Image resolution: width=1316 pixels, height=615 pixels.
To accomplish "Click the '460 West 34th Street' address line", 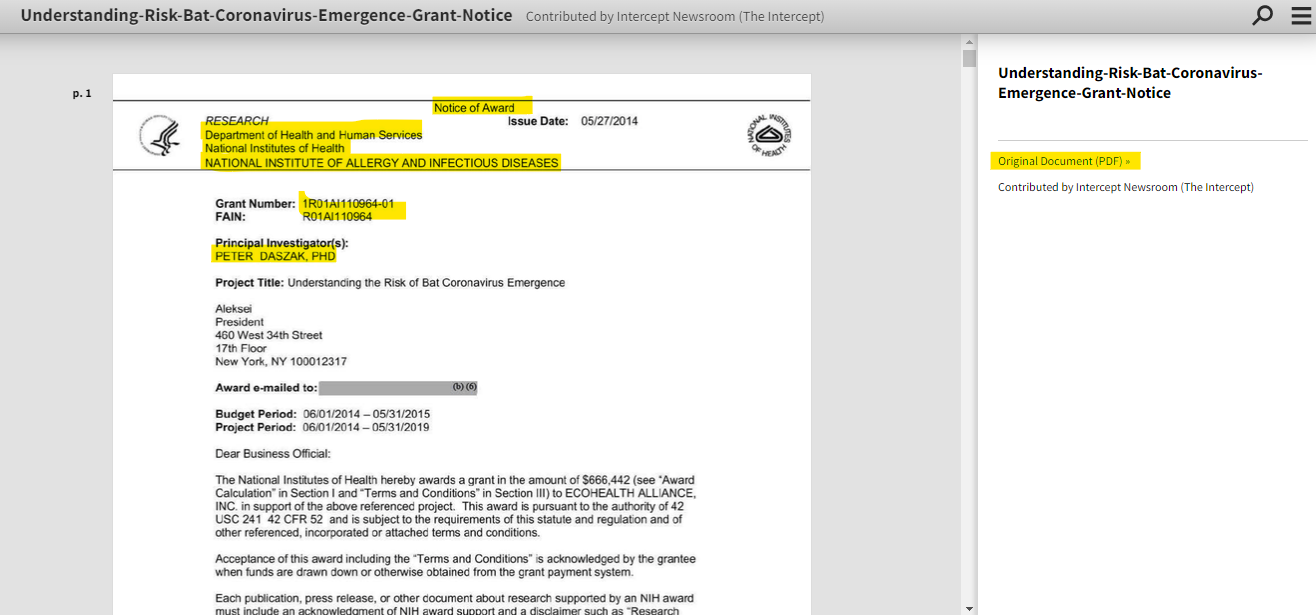I will click(269, 335).
